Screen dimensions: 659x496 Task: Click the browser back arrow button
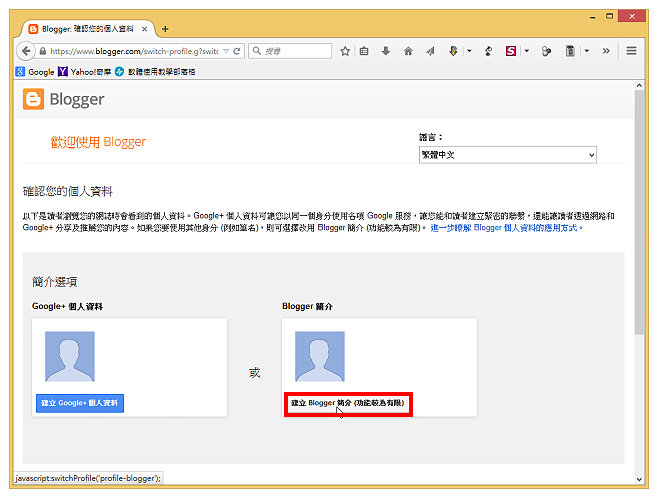click(x=26, y=51)
